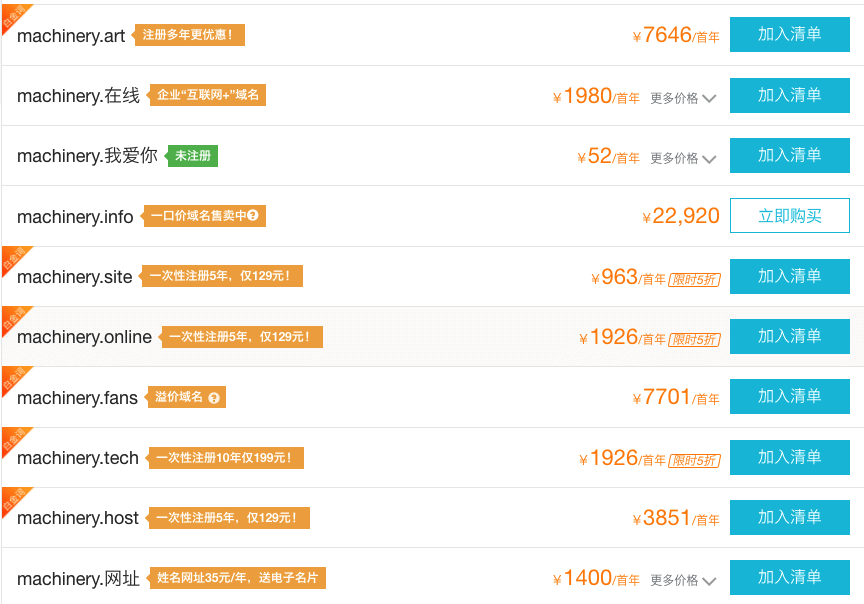Click the help icon on 溢价域名 badge
This screenshot has height=604, width=864.
(x=214, y=398)
